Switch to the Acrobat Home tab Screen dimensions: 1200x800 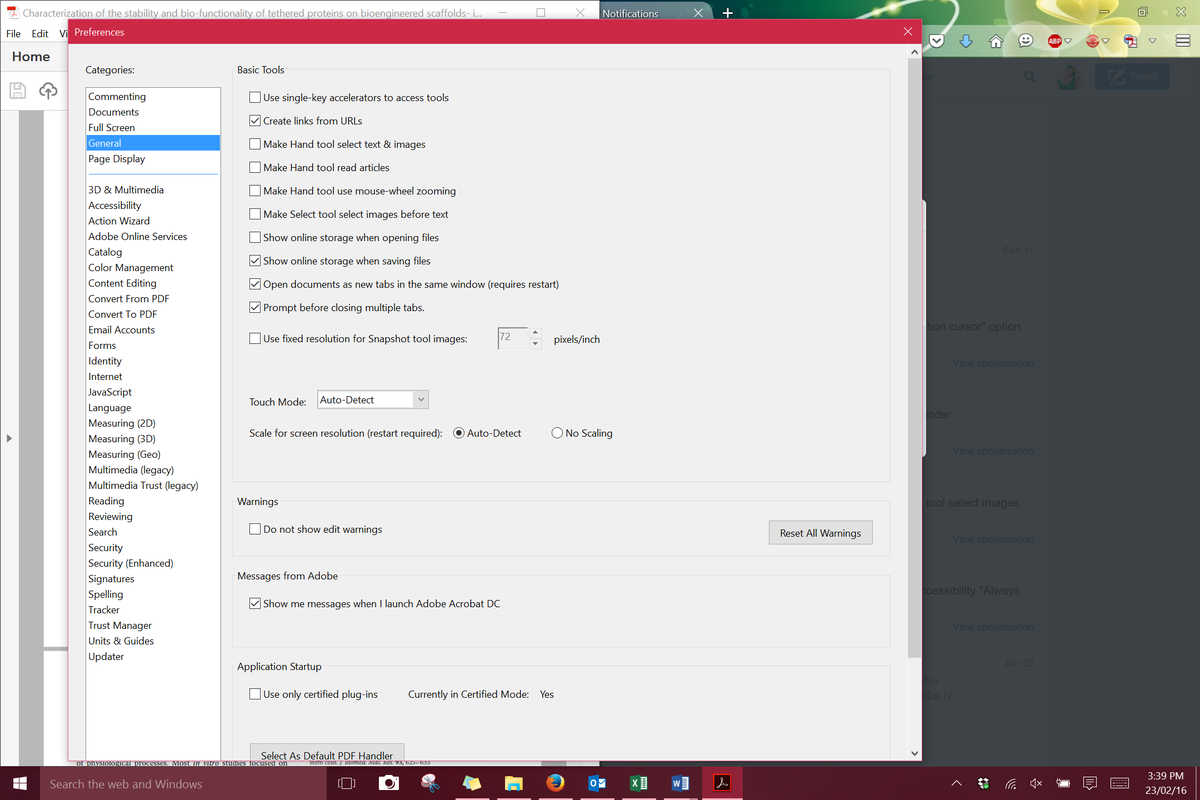[31, 57]
